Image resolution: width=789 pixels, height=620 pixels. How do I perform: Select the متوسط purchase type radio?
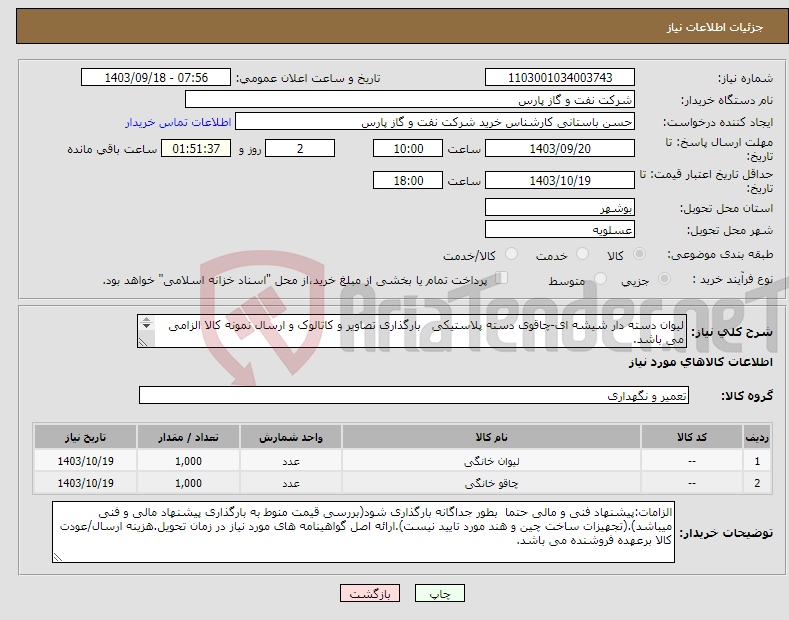pos(600,279)
